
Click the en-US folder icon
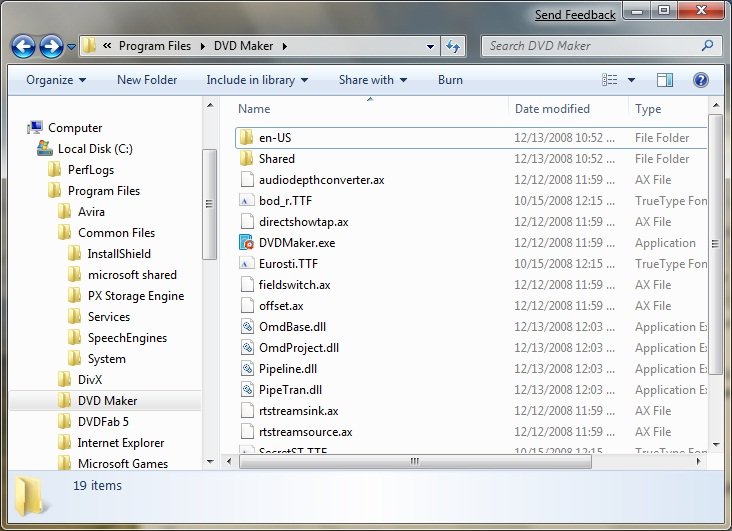(x=248, y=138)
